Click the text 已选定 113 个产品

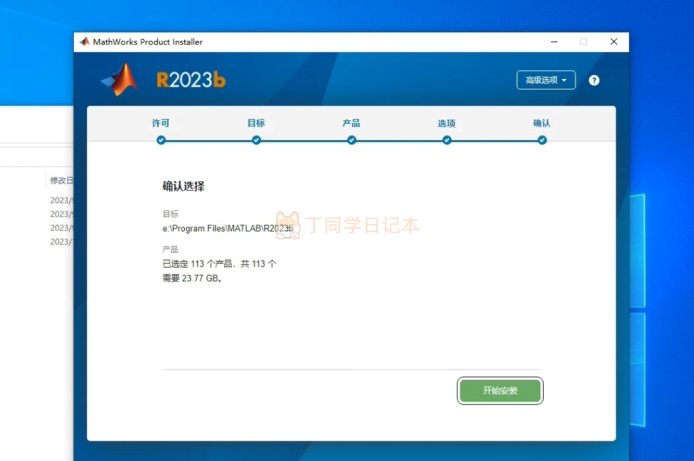[x=197, y=264]
